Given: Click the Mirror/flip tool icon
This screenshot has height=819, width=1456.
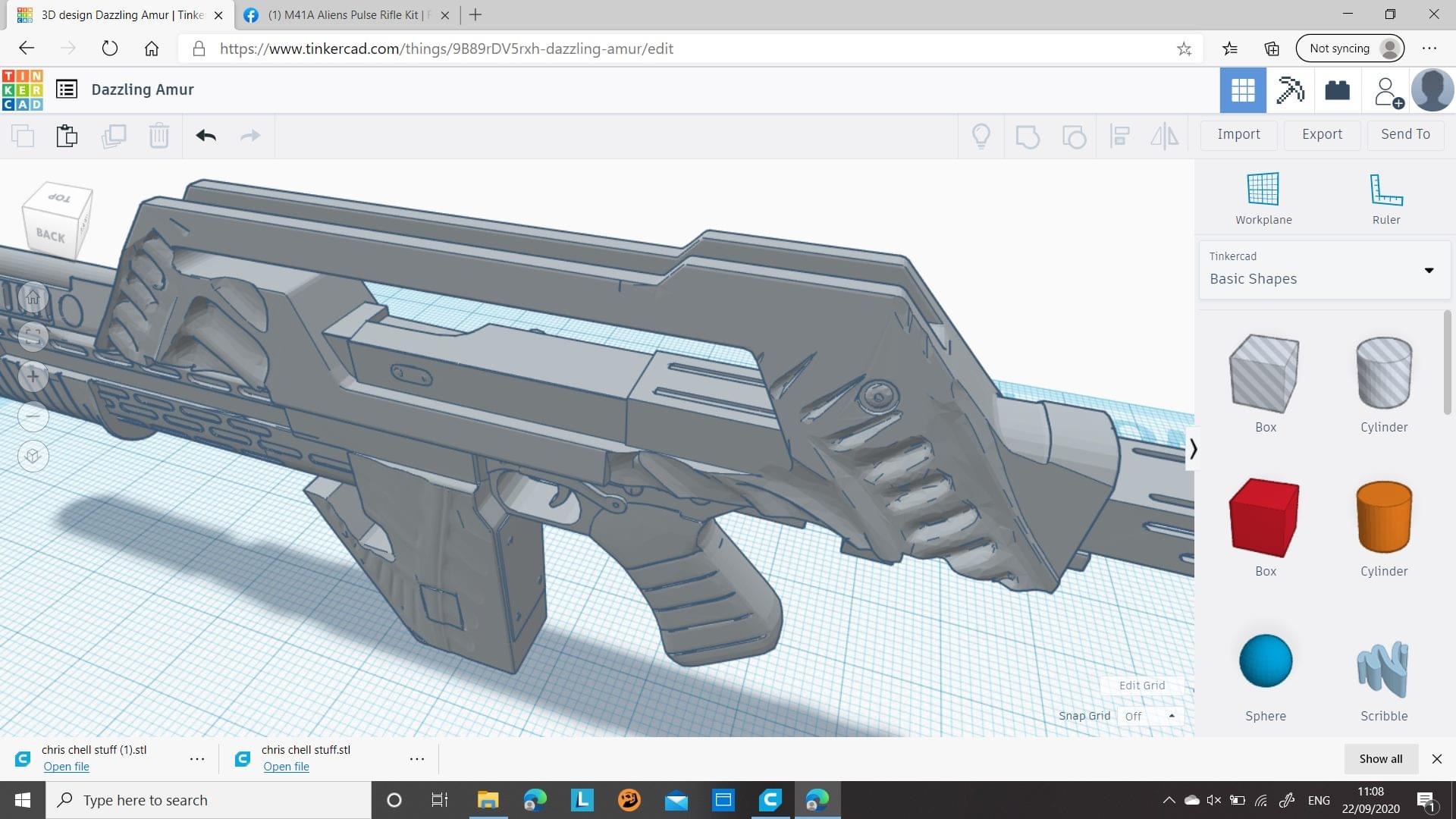Looking at the screenshot, I should (x=1165, y=136).
